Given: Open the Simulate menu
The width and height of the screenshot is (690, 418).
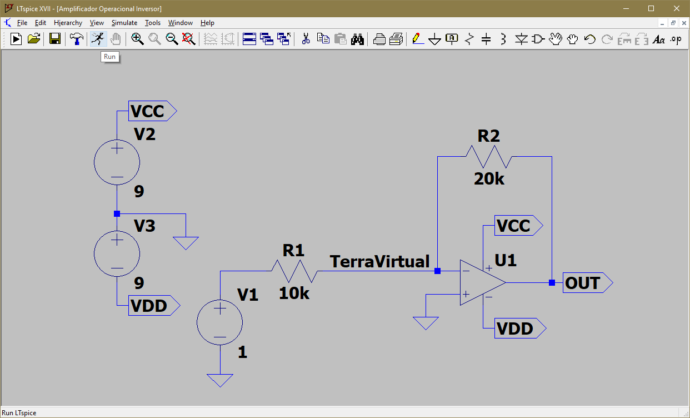Looking at the screenshot, I should tap(124, 22).
